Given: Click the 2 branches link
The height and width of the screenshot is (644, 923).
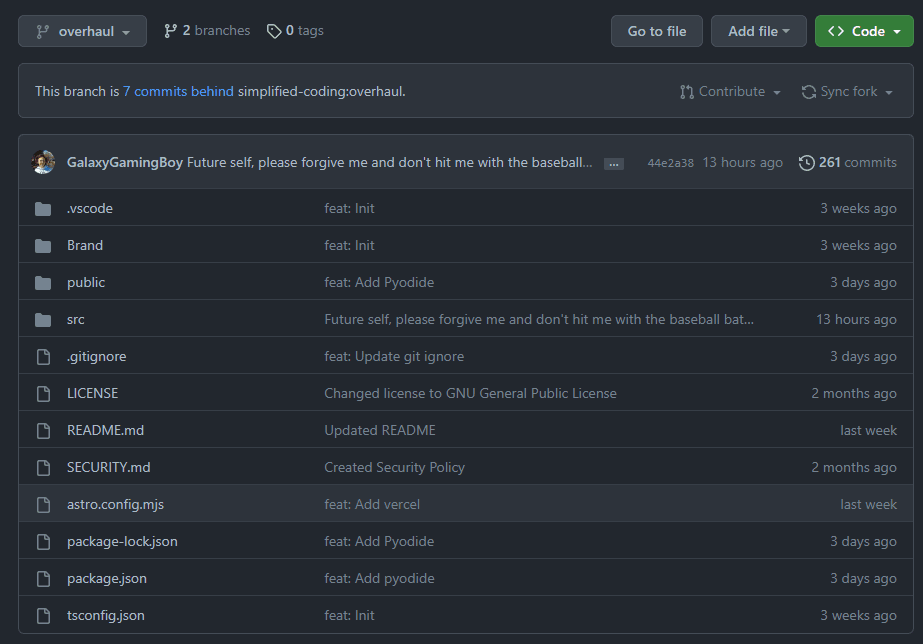Looking at the screenshot, I should tap(207, 31).
